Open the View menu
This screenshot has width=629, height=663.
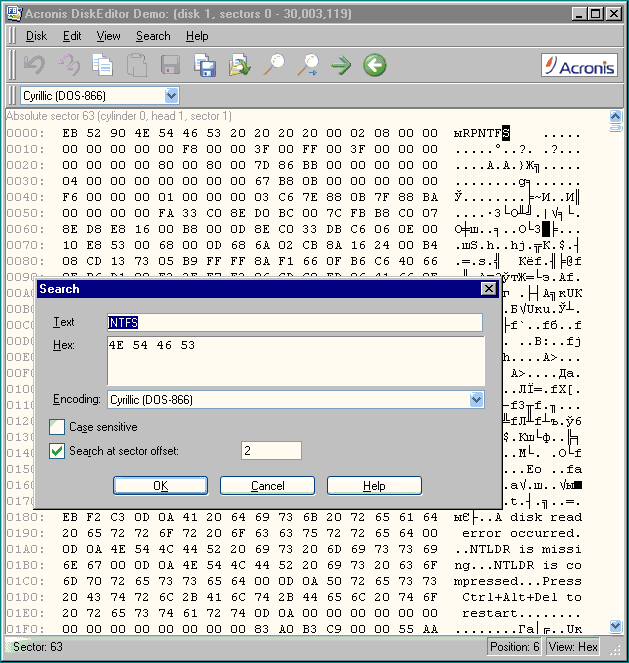(x=108, y=36)
